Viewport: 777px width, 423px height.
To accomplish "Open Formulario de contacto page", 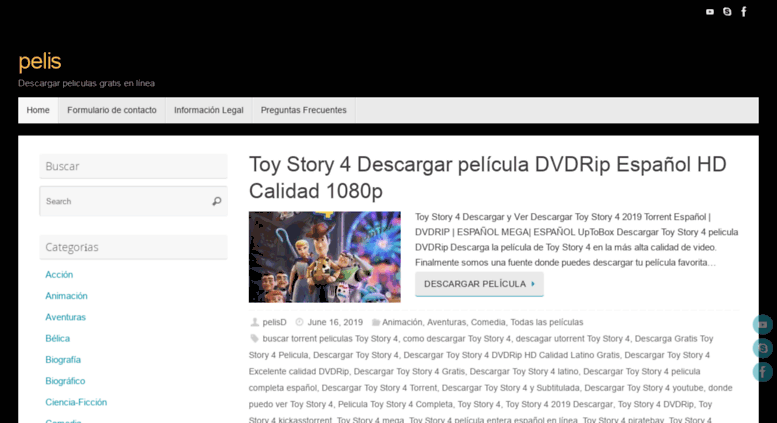I will [112, 110].
